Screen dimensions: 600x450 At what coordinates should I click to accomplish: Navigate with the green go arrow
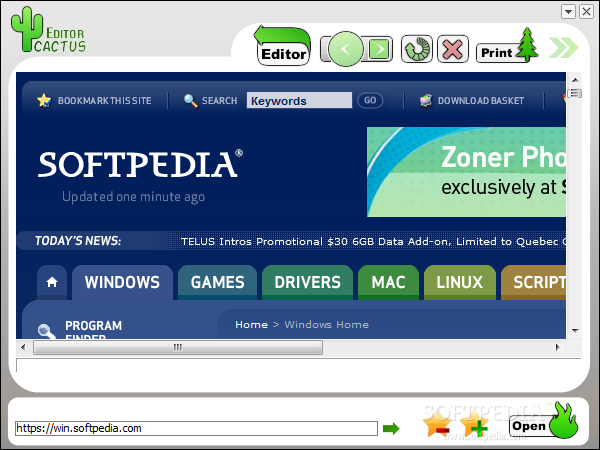click(x=391, y=429)
